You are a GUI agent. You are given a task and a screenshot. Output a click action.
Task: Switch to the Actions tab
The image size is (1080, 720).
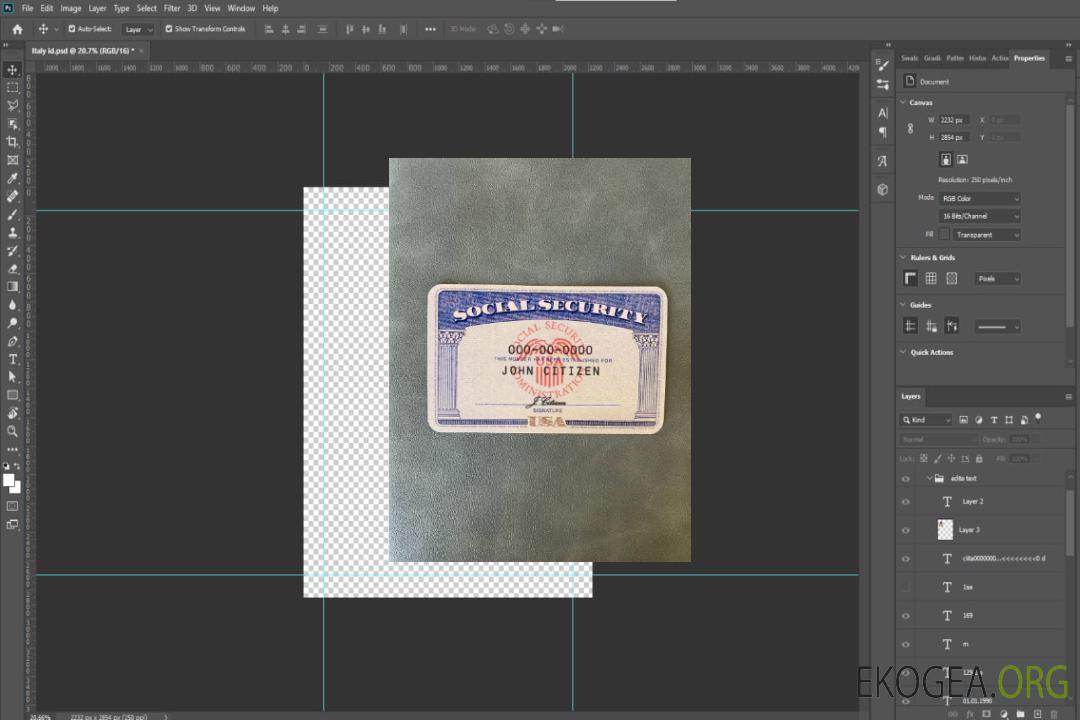999,59
